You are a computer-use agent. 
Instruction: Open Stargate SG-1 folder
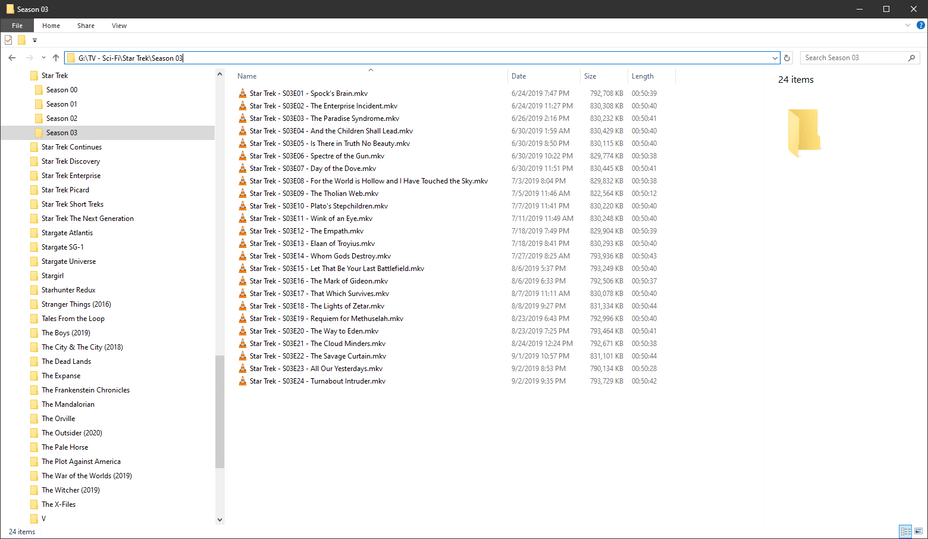62,247
